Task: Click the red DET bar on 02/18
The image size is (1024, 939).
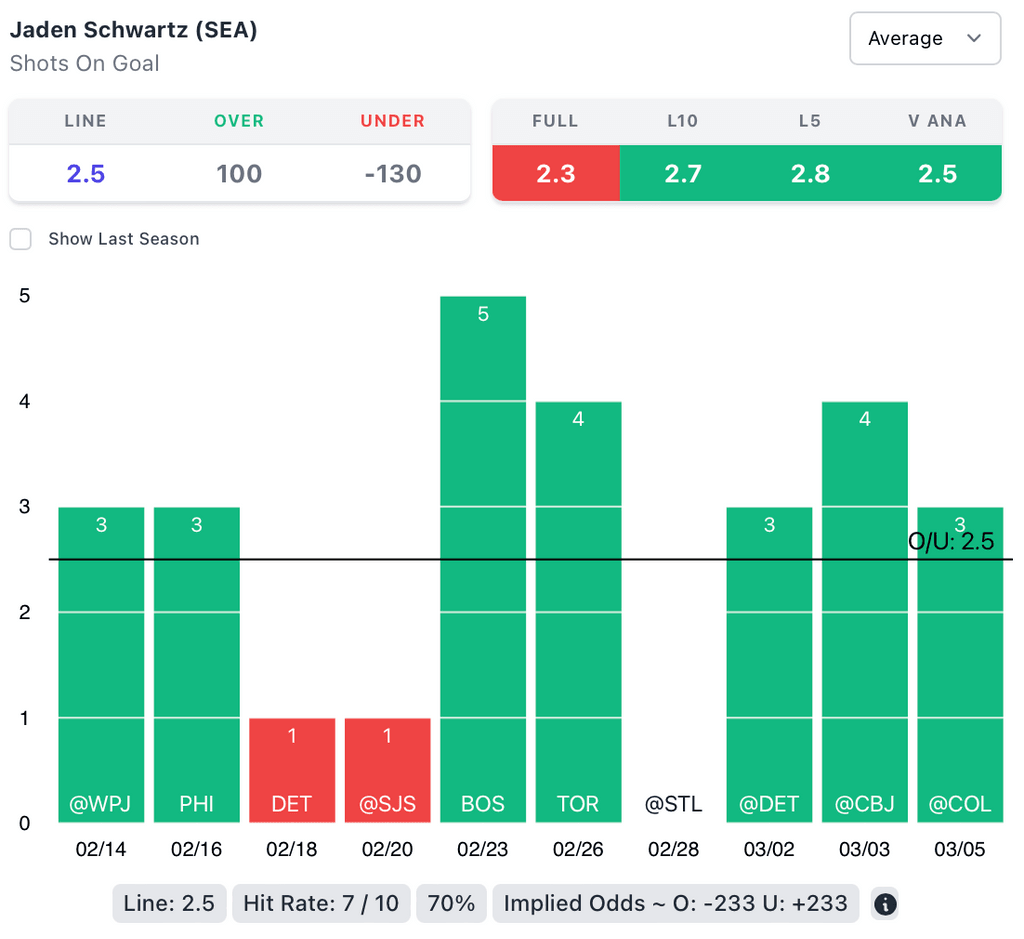Action: click(292, 770)
